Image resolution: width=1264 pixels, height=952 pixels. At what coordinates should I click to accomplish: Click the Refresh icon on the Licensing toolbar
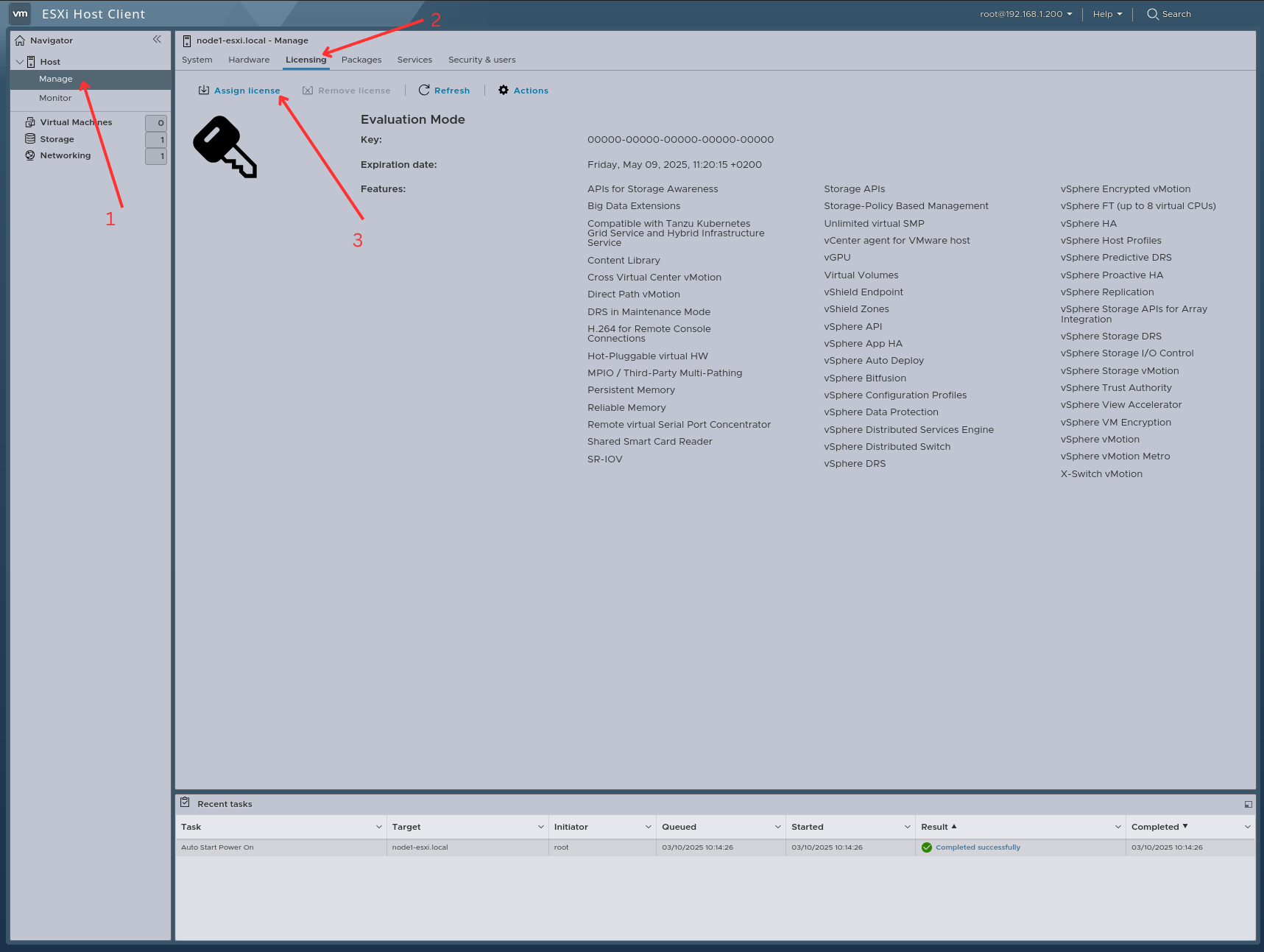click(424, 90)
